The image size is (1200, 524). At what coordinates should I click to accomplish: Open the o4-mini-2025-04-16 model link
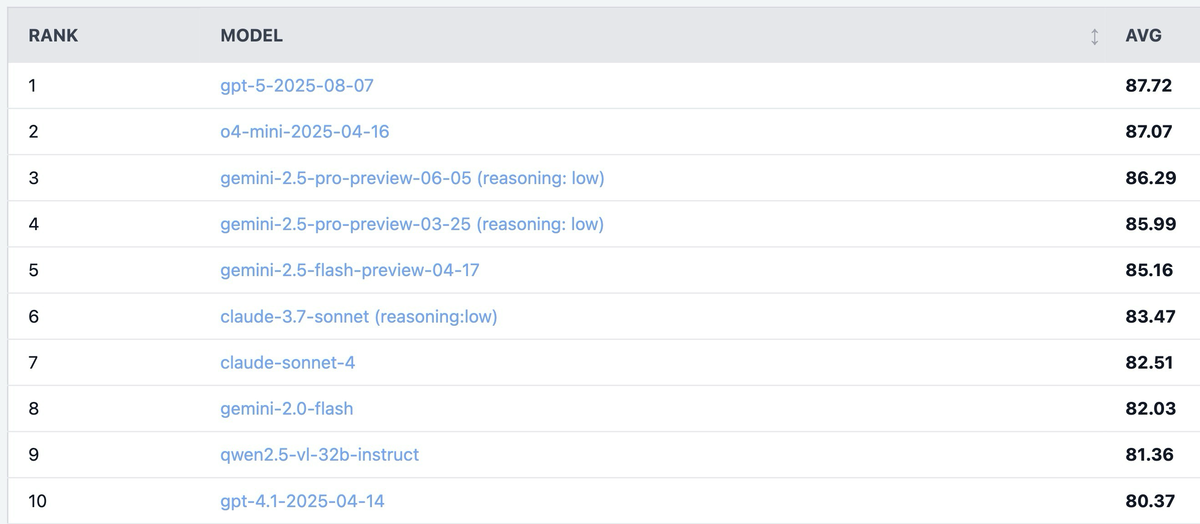298,132
